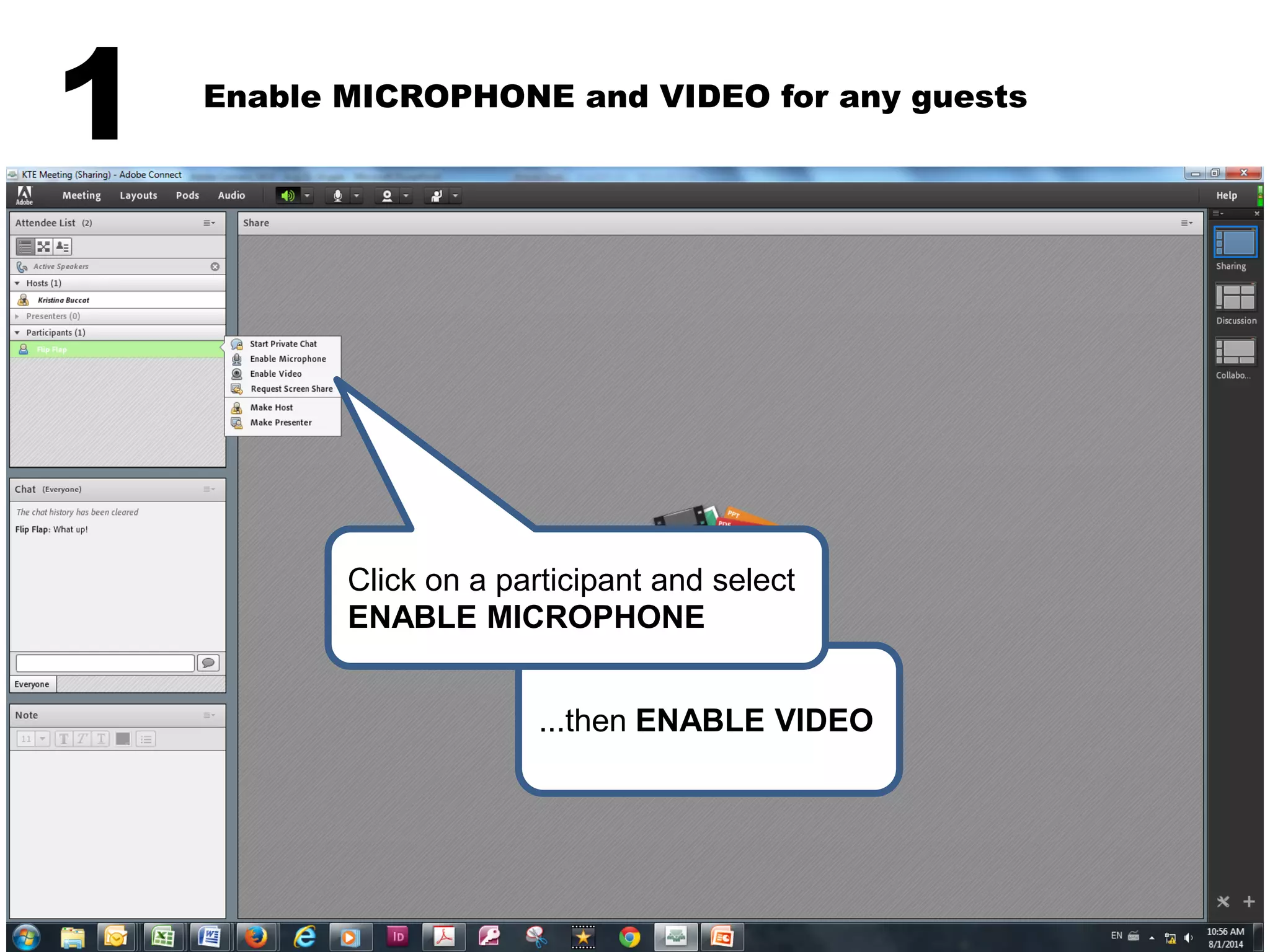Toggle bullet list in Note pod
1270x952 pixels.
(x=146, y=739)
